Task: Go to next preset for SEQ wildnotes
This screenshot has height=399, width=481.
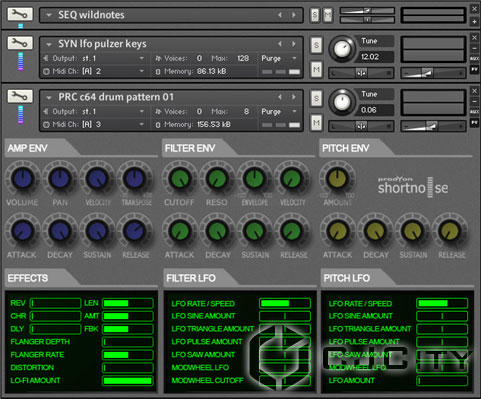Action: point(293,15)
